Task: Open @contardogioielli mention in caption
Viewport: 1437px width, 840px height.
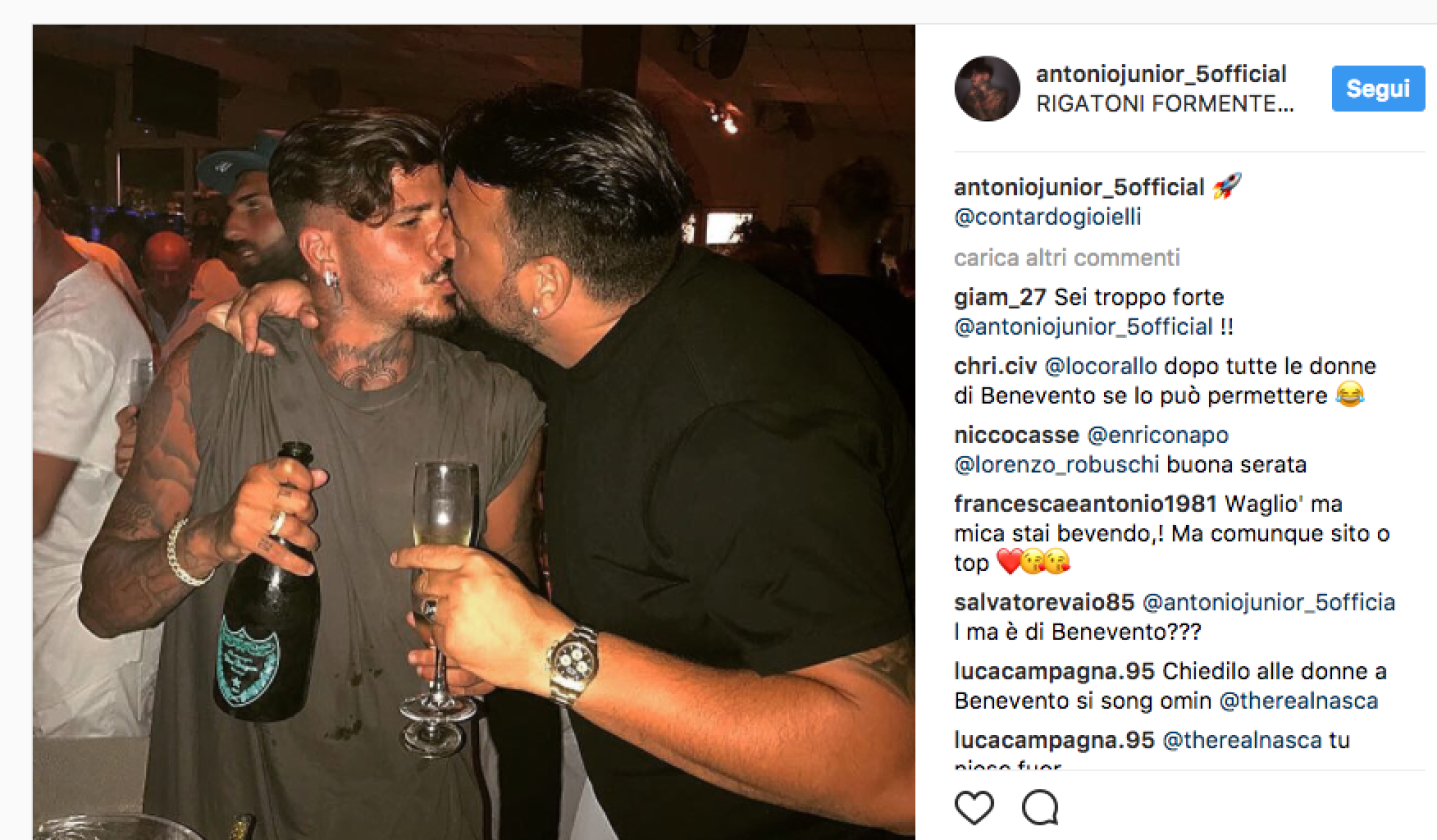Action: tap(1049, 215)
